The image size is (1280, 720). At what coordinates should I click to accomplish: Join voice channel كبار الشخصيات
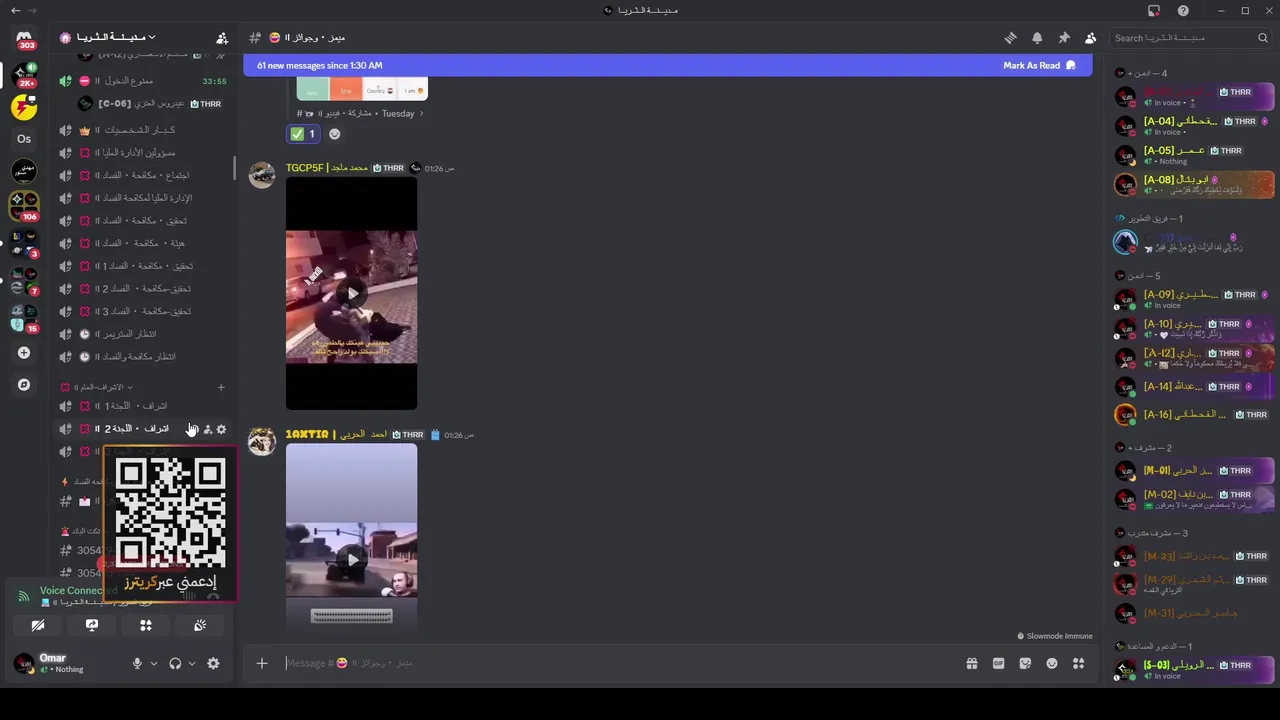(x=140, y=130)
